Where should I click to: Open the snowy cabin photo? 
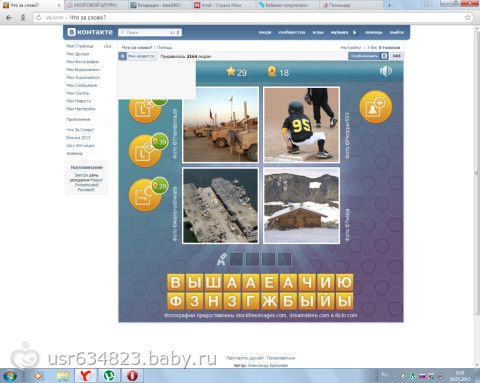click(302, 206)
